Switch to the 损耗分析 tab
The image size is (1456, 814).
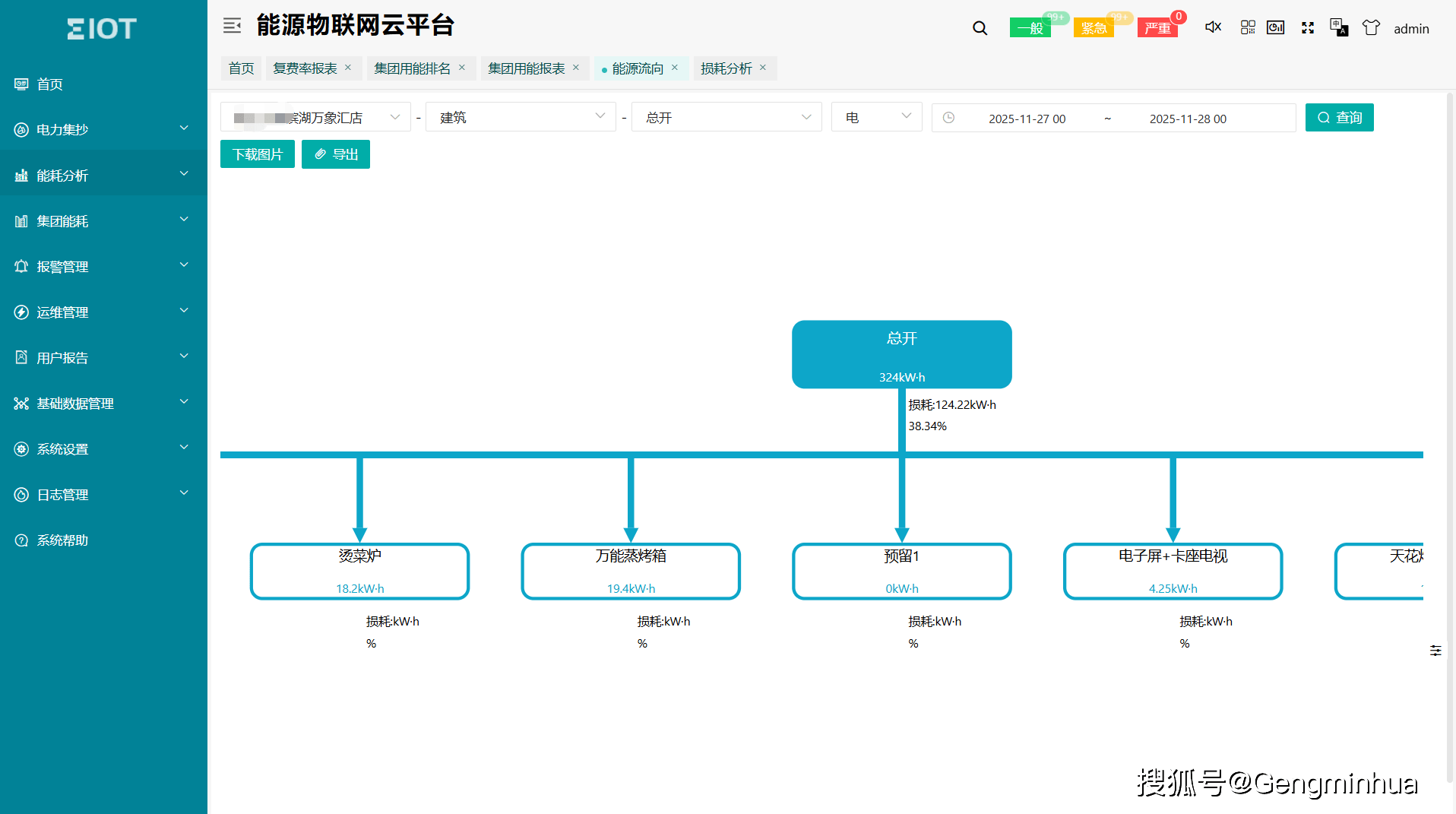(x=726, y=68)
